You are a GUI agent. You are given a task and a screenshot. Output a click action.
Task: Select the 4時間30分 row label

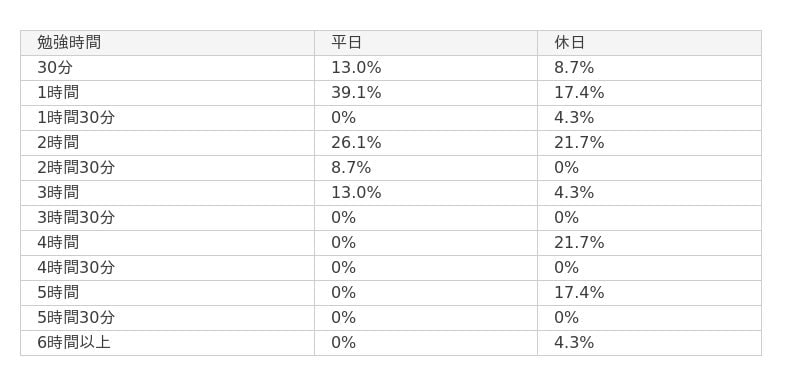[76, 268]
